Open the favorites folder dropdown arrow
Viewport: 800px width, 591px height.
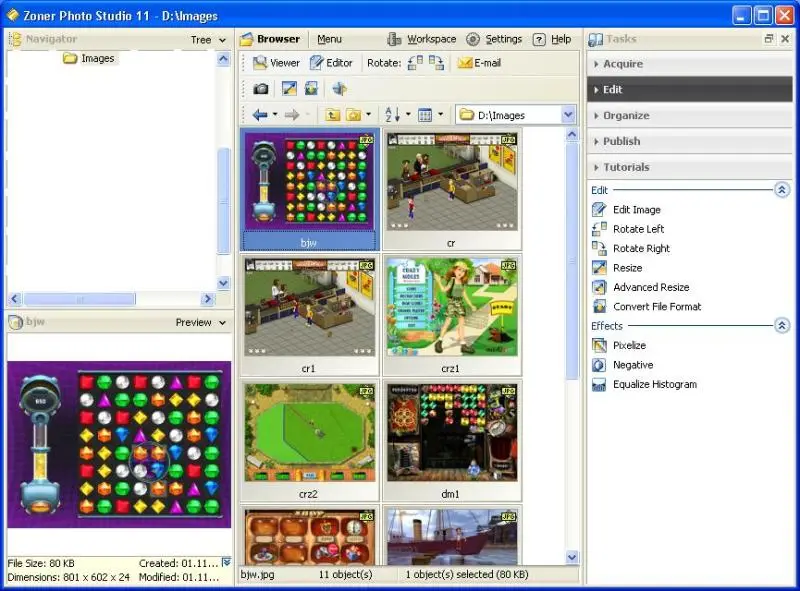(368, 115)
